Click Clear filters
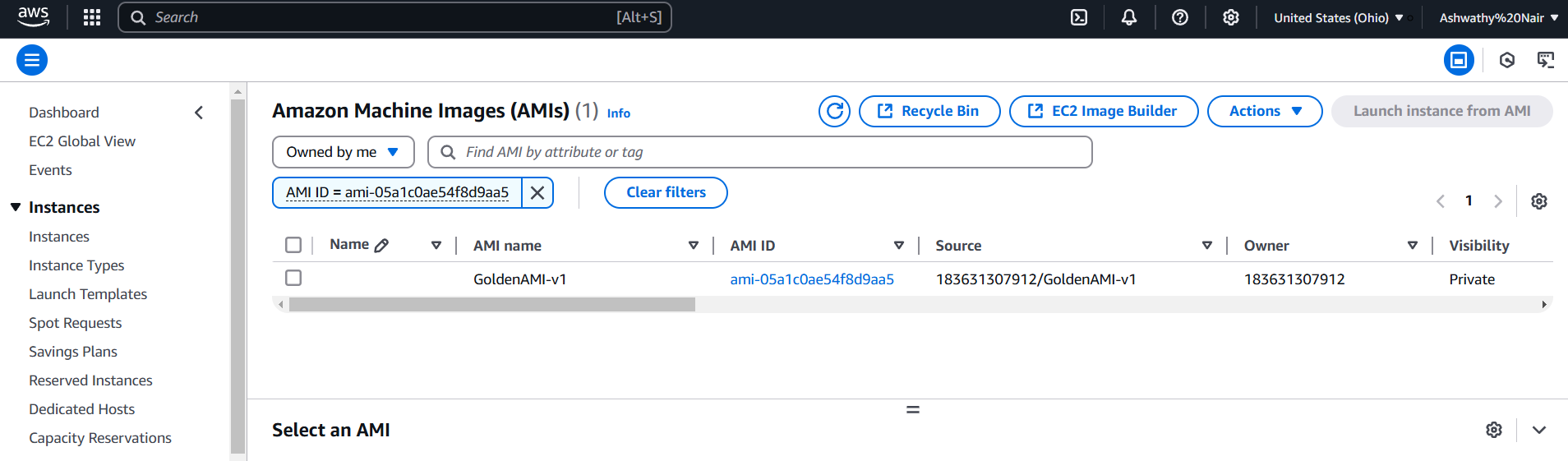This screenshot has width=1568, height=461. pos(666,192)
